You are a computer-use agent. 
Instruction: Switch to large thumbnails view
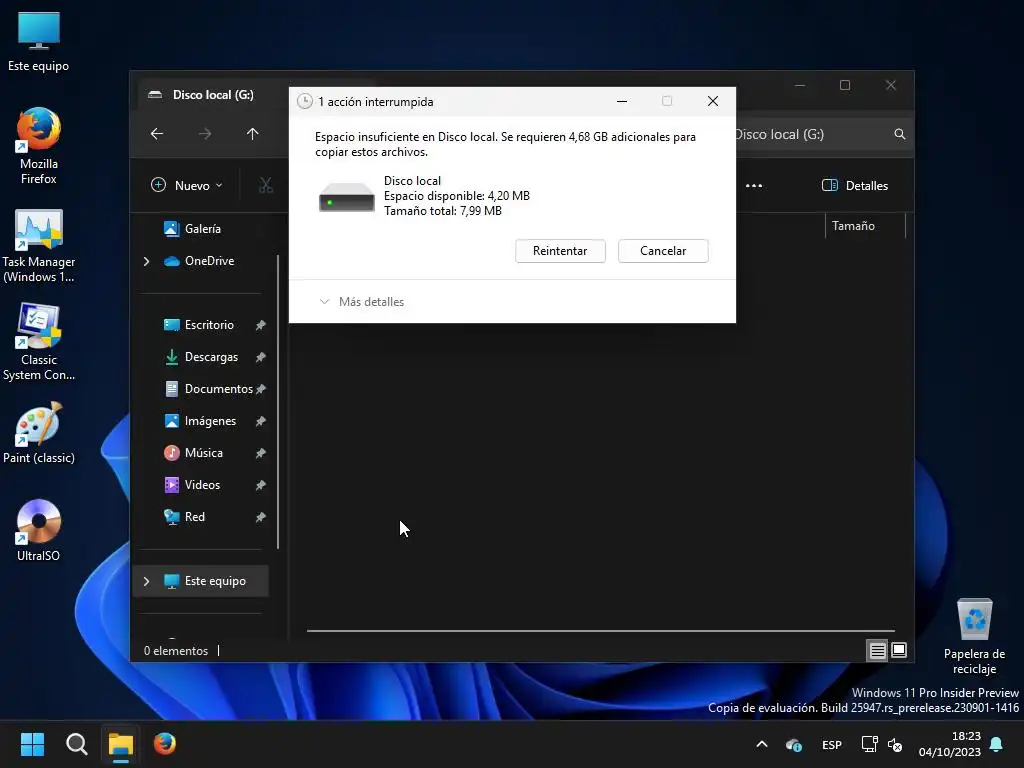coord(899,650)
